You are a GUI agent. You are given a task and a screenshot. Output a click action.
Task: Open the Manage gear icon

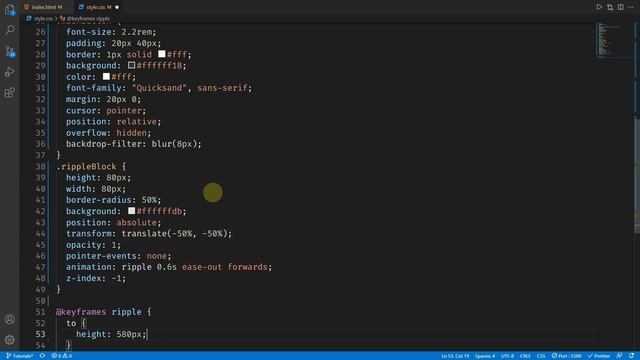click(x=10, y=340)
